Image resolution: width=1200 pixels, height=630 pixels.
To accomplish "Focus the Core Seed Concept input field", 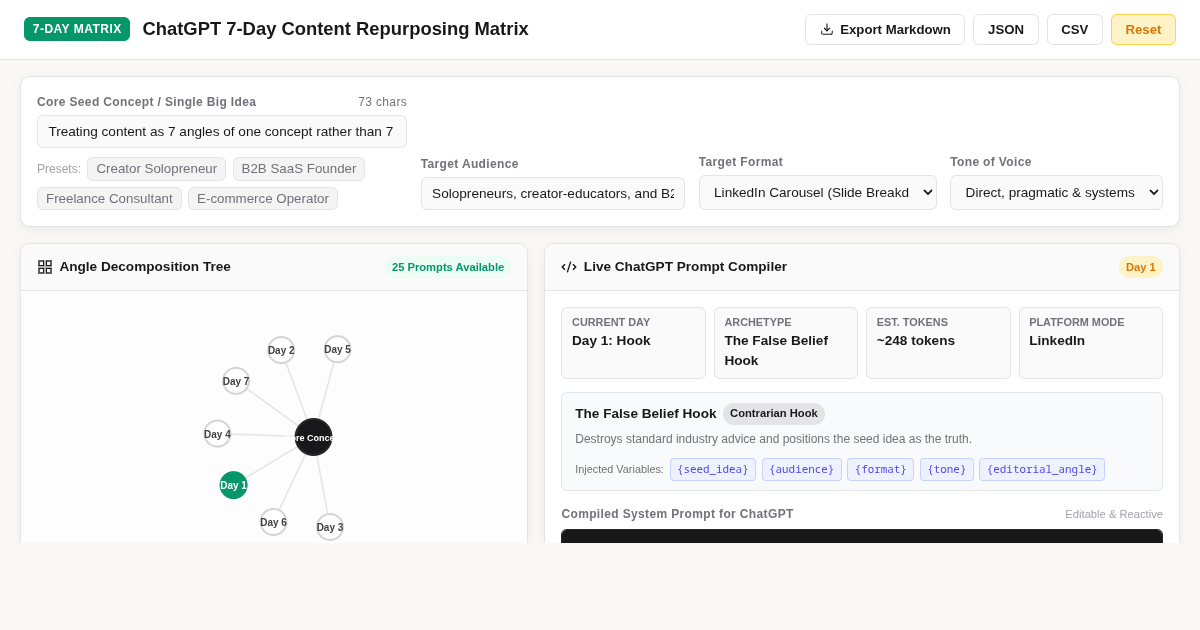I will tap(222, 132).
